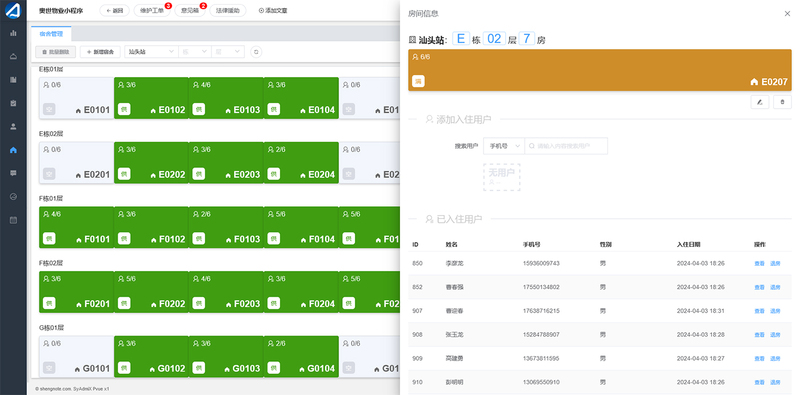Select room card F0101
Screen dimensions: 800x395
tap(77, 228)
